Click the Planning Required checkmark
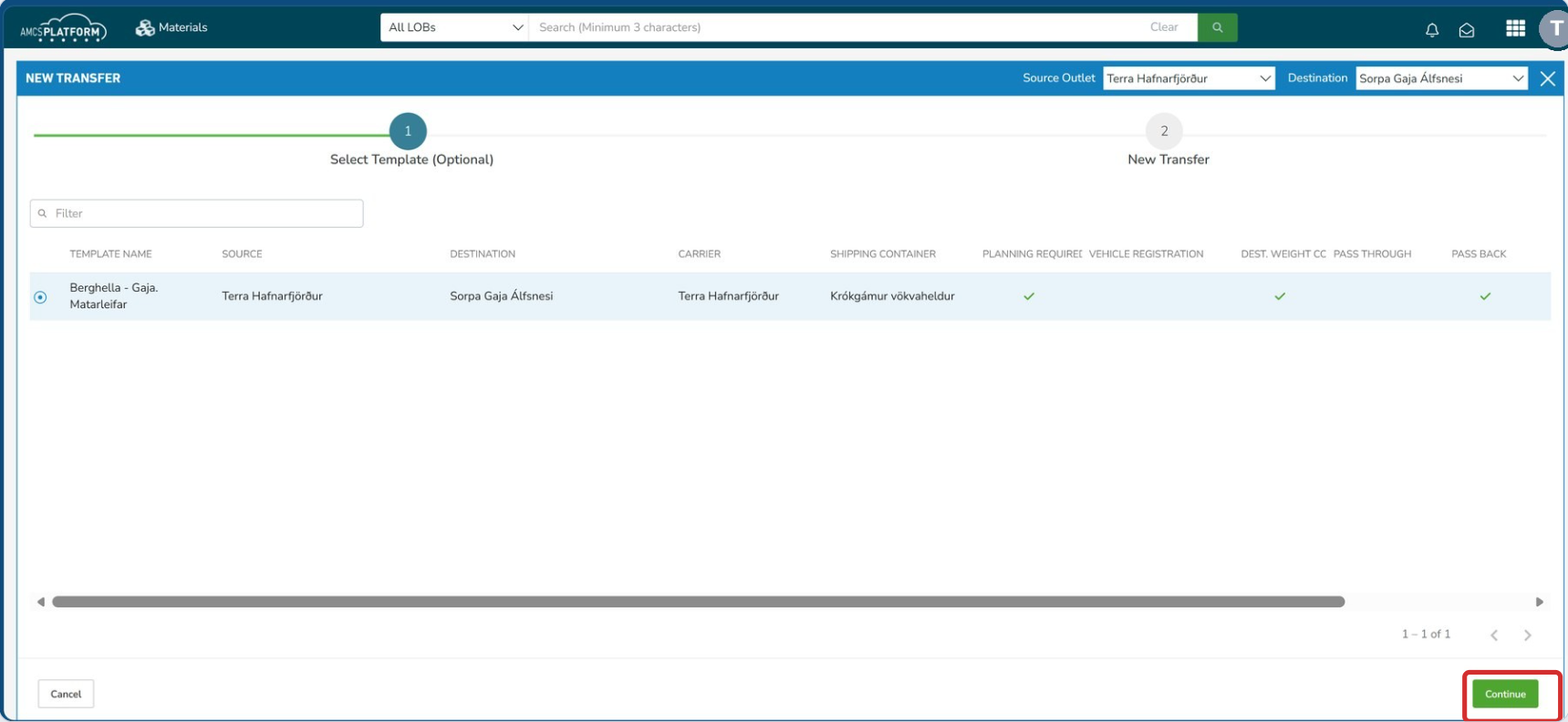This screenshot has width=1568, height=722. pyautogui.click(x=1029, y=296)
